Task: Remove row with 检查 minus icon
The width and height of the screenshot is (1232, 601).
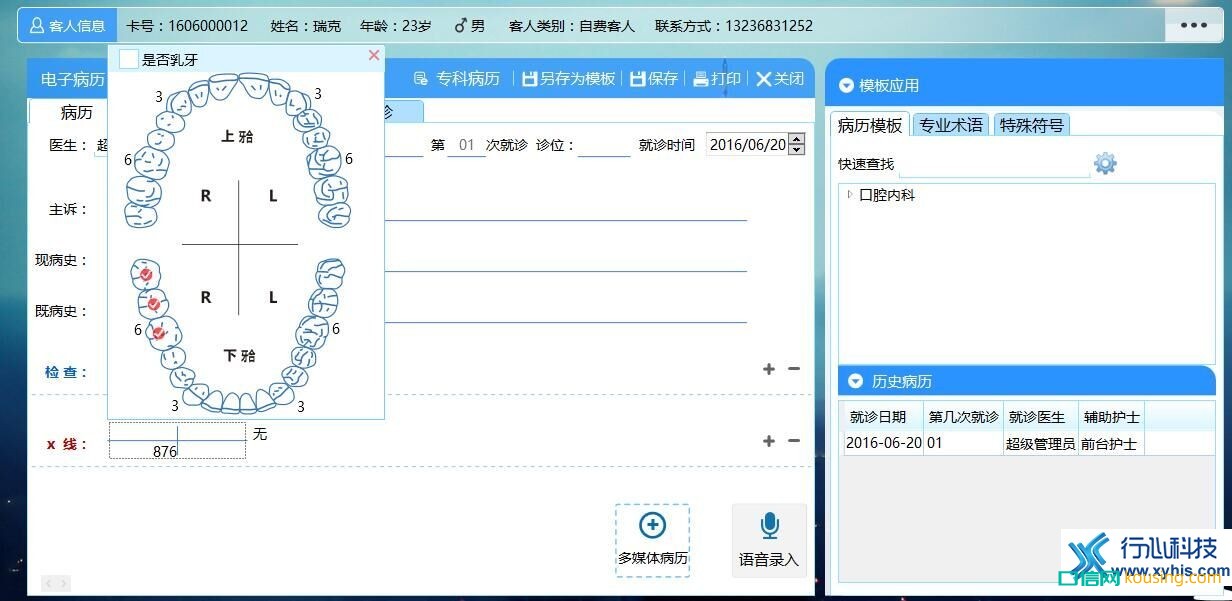Action: (x=794, y=369)
